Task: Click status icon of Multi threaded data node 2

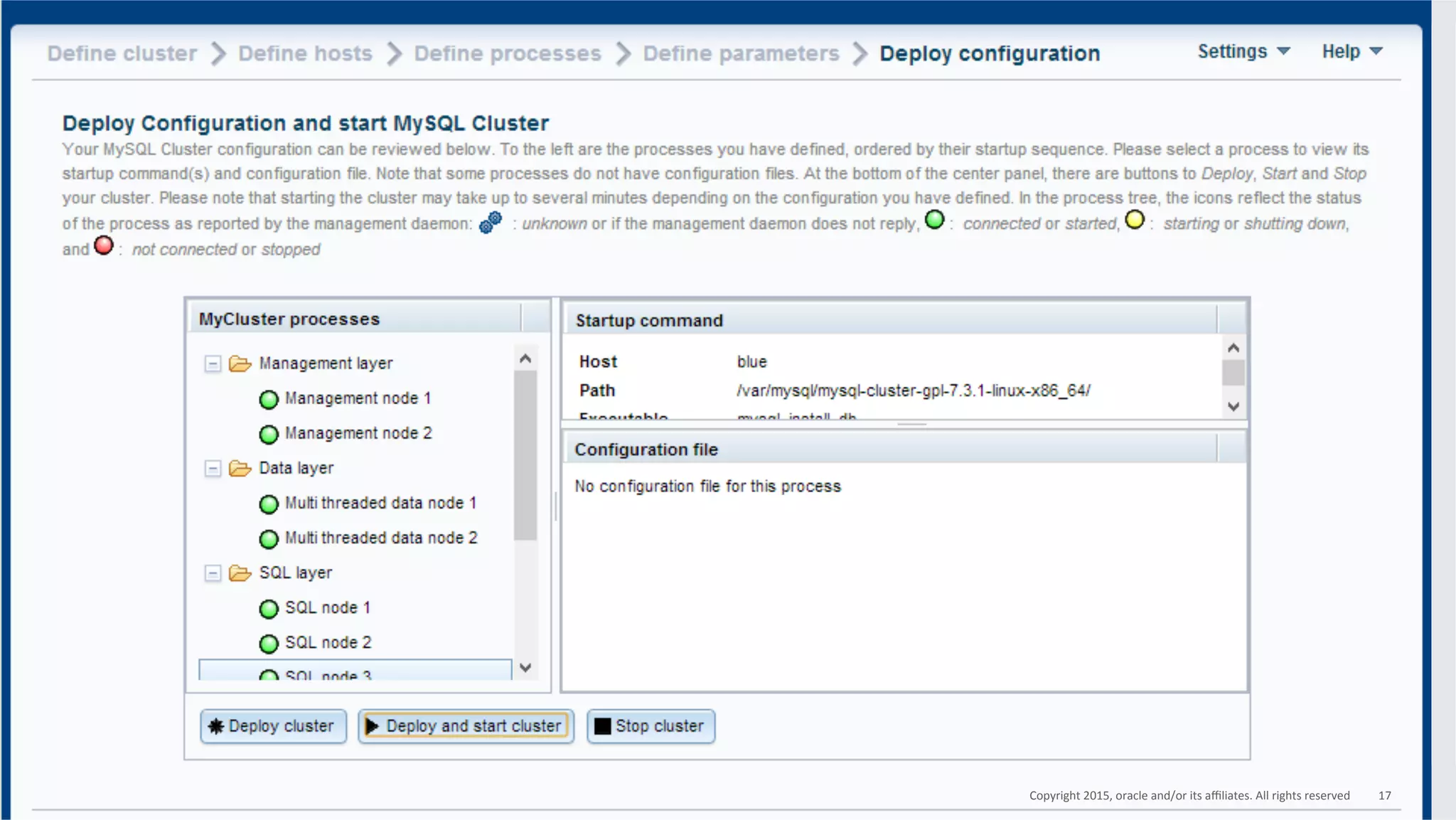Action: coord(269,539)
